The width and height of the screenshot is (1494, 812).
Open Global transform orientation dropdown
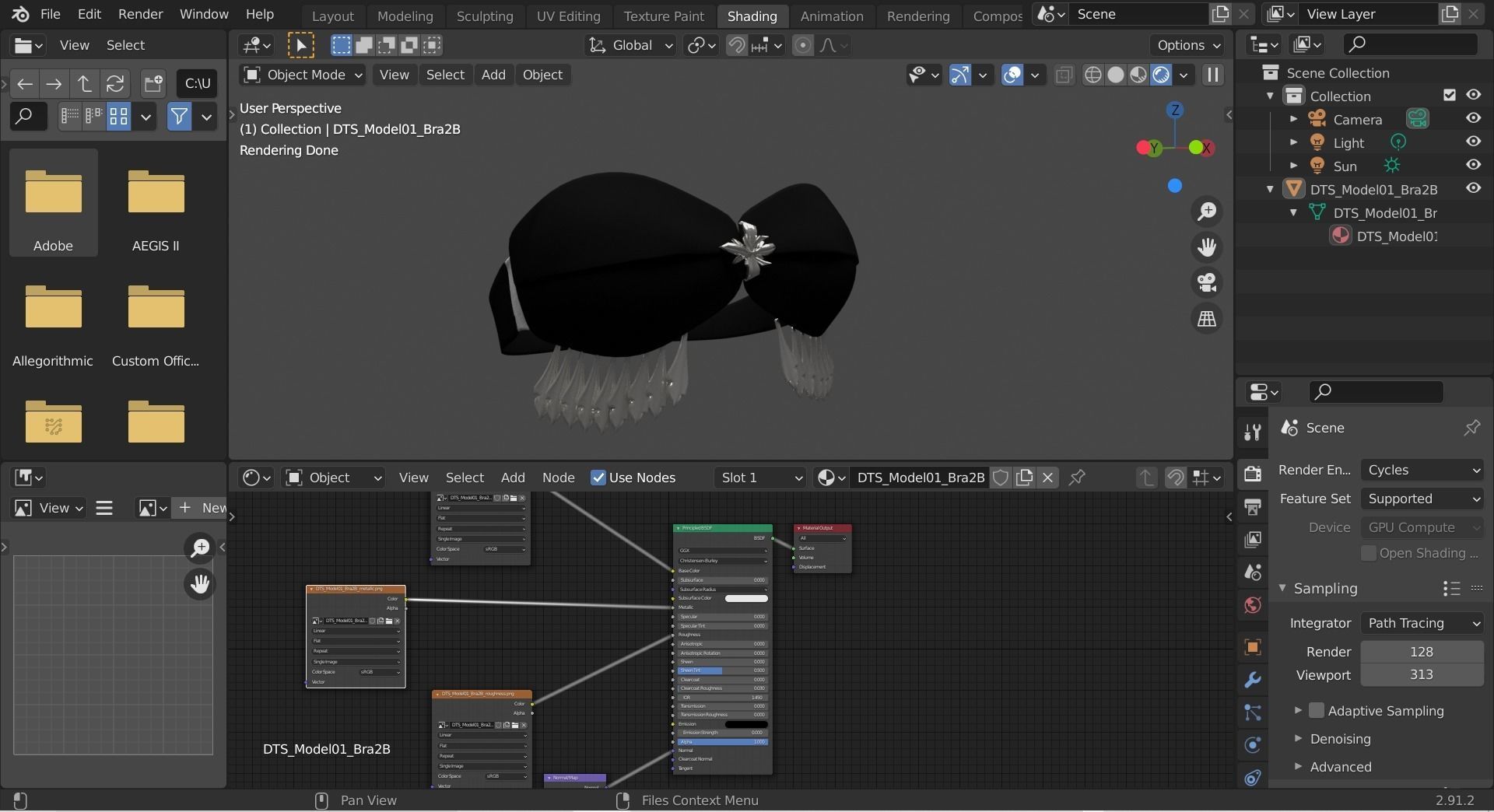click(630, 45)
